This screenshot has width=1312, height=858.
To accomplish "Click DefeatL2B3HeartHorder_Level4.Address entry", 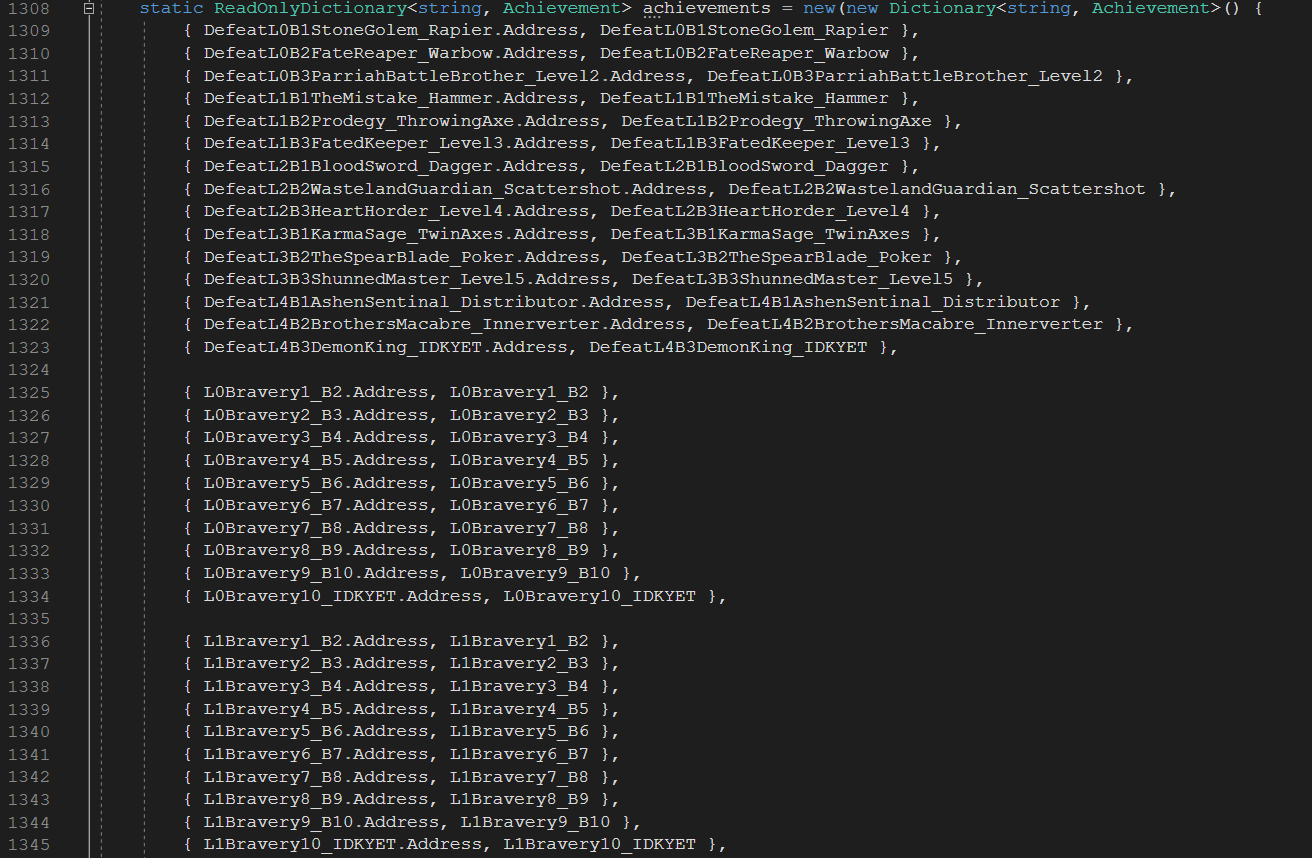I will 396,211.
